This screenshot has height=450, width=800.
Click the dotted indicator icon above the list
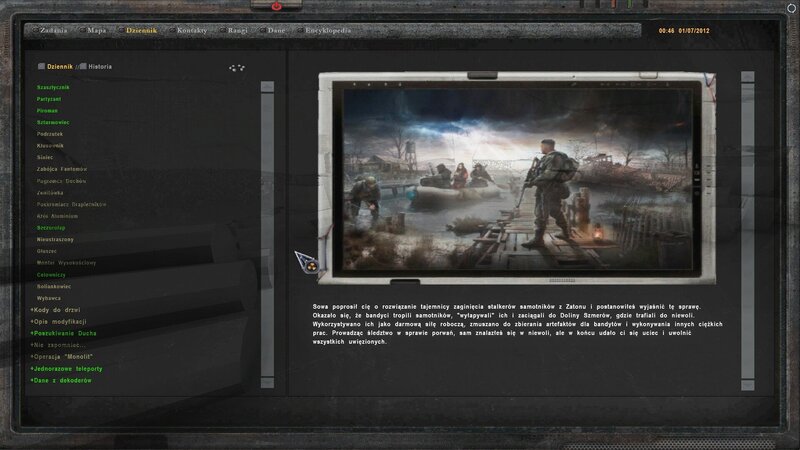pyautogui.click(x=237, y=68)
